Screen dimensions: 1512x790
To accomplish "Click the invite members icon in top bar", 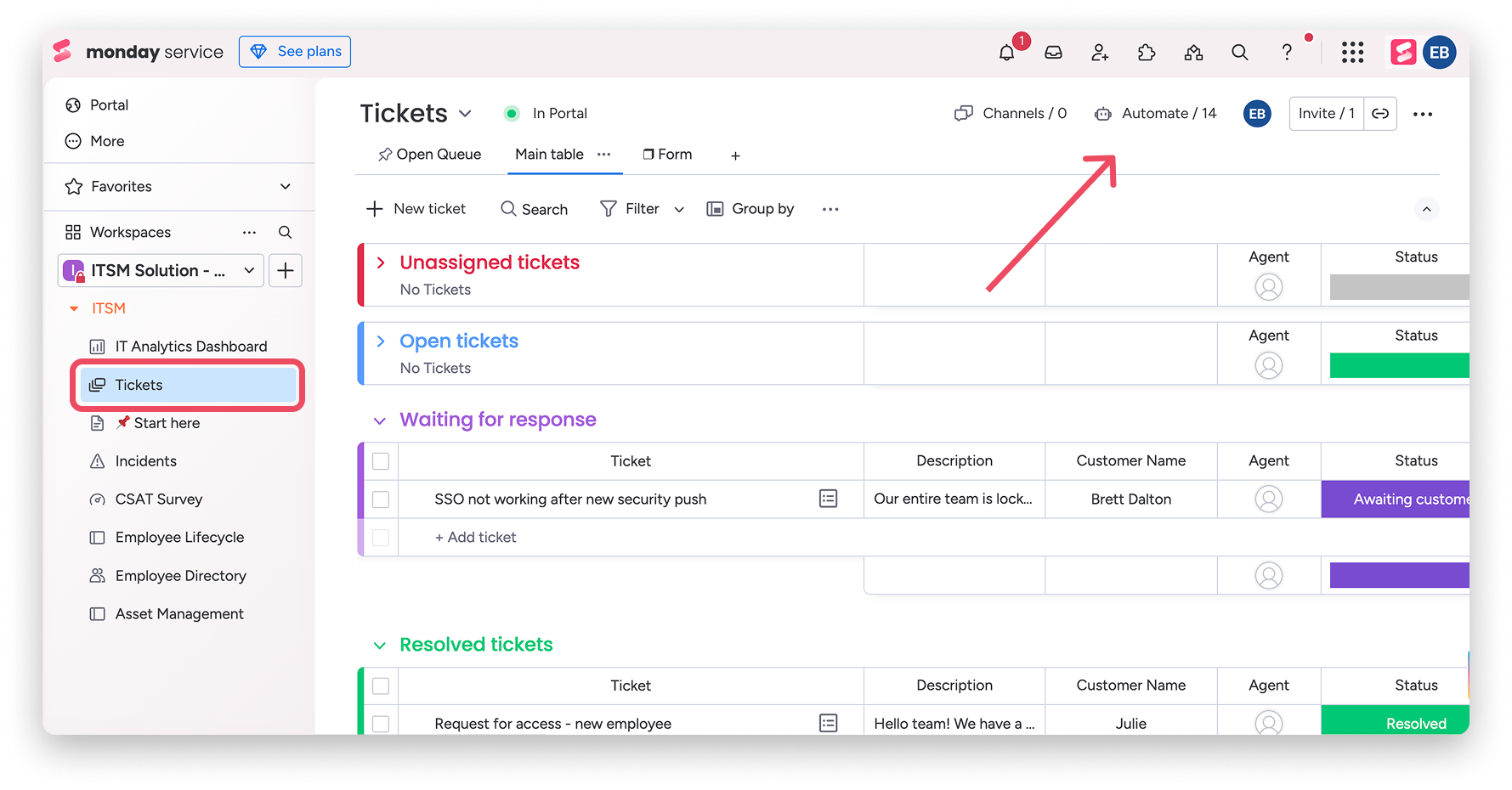I will (1100, 53).
